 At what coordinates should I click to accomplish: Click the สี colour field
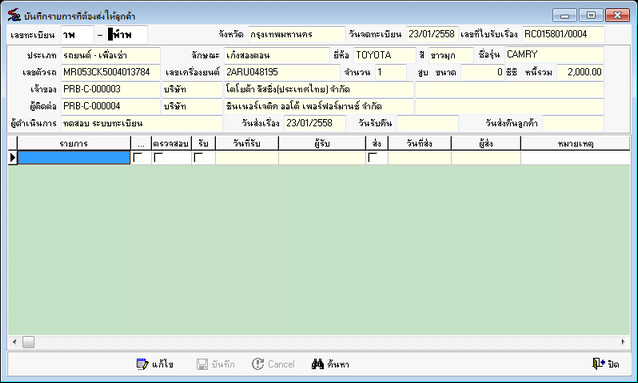pyautogui.click(x=451, y=55)
